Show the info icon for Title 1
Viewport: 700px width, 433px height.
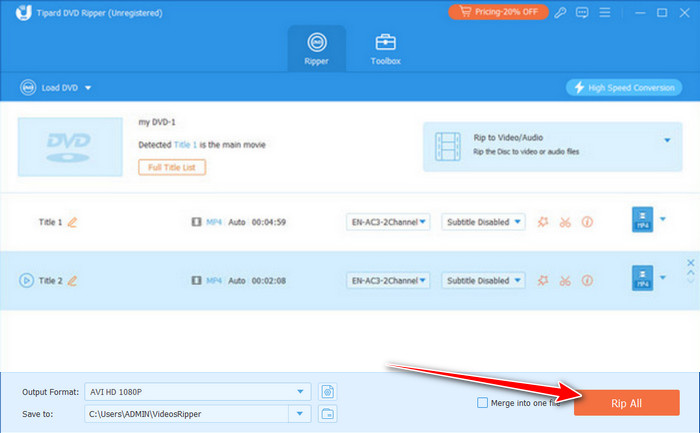(587, 222)
